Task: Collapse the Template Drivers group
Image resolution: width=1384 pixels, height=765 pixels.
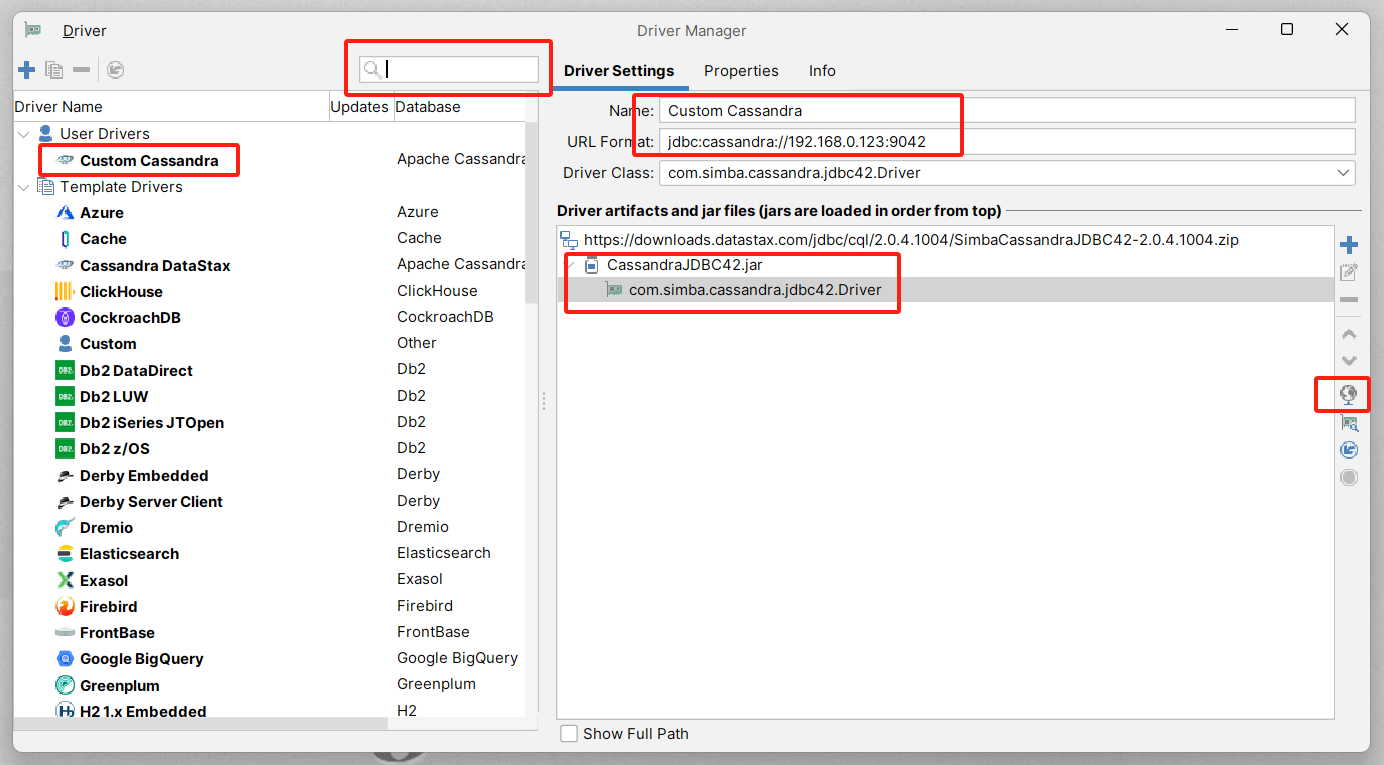Action: click(24, 187)
